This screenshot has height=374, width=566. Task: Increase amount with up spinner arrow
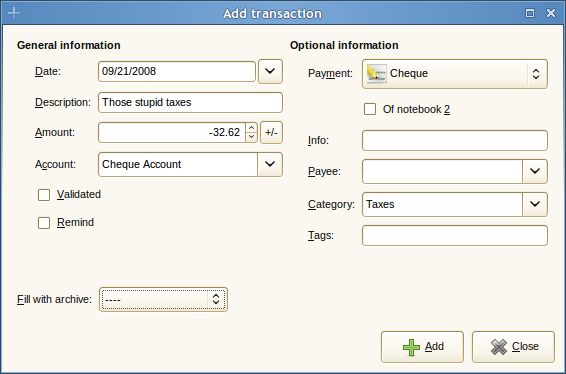coord(251,128)
